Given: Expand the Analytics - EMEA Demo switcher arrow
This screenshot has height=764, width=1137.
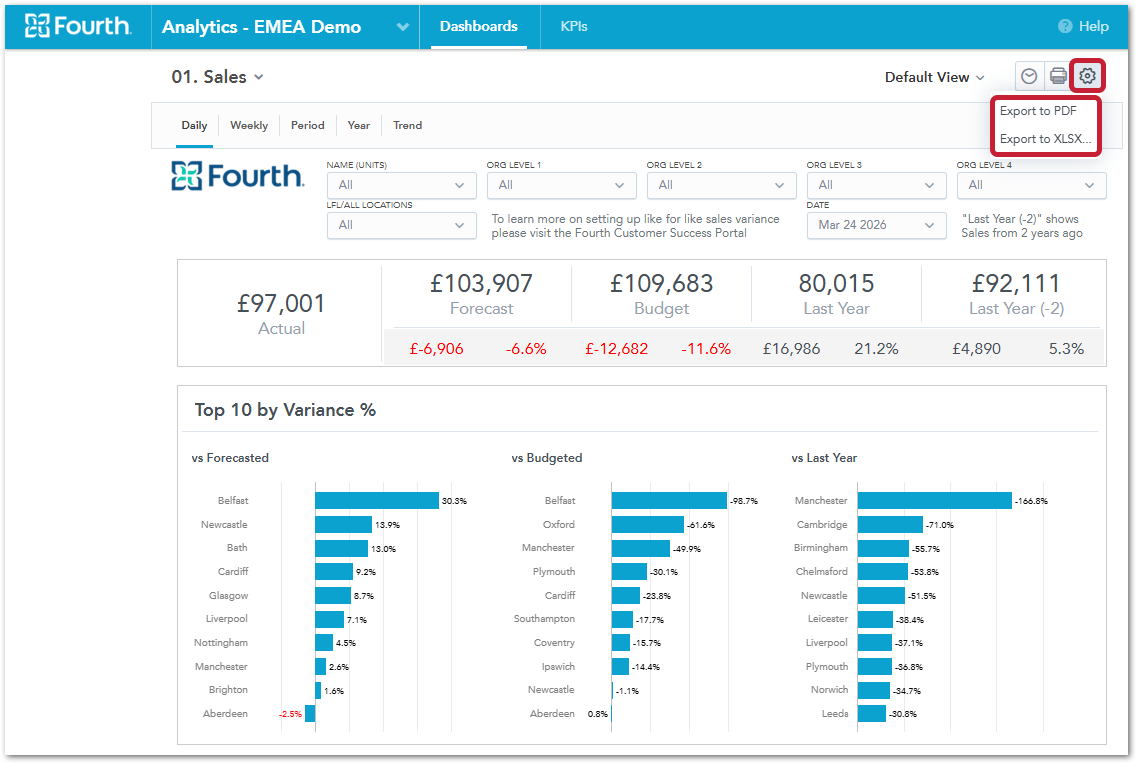Looking at the screenshot, I should point(402,27).
